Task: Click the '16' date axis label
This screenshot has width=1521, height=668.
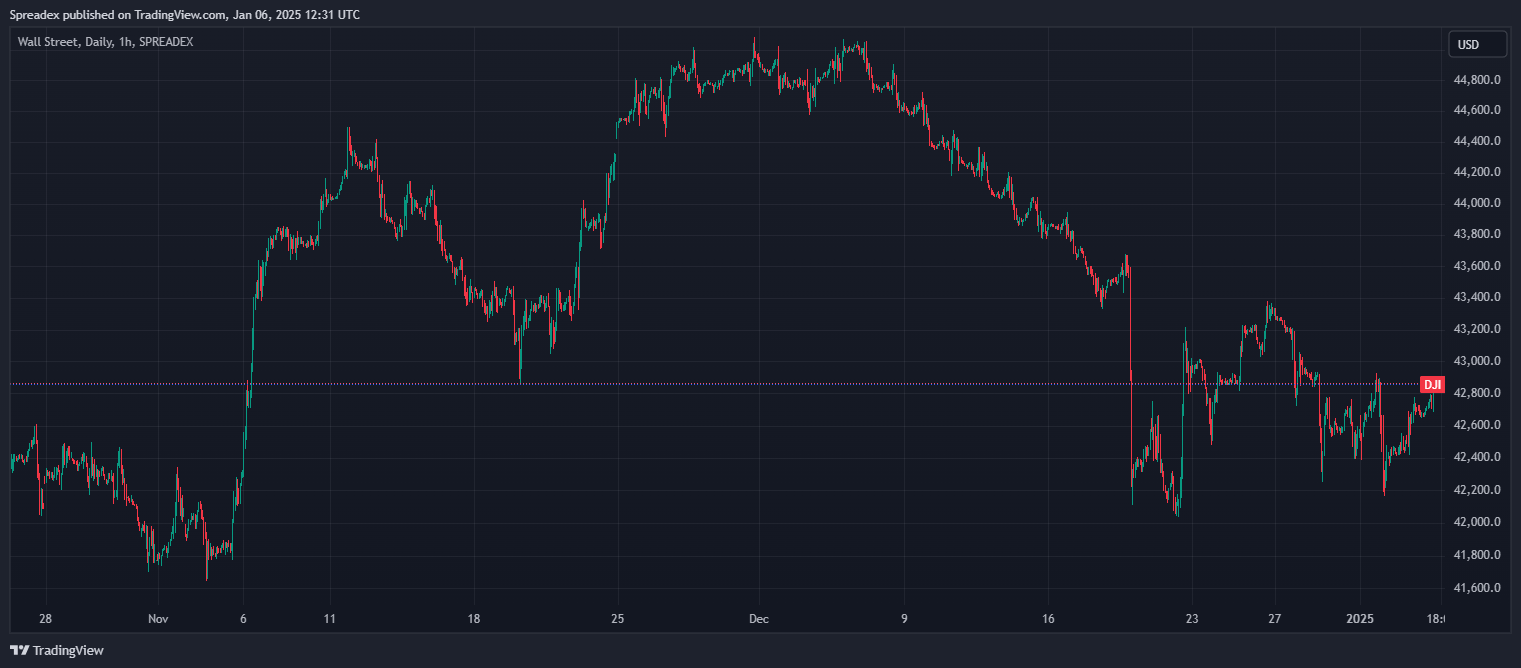Action: coord(1048,619)
